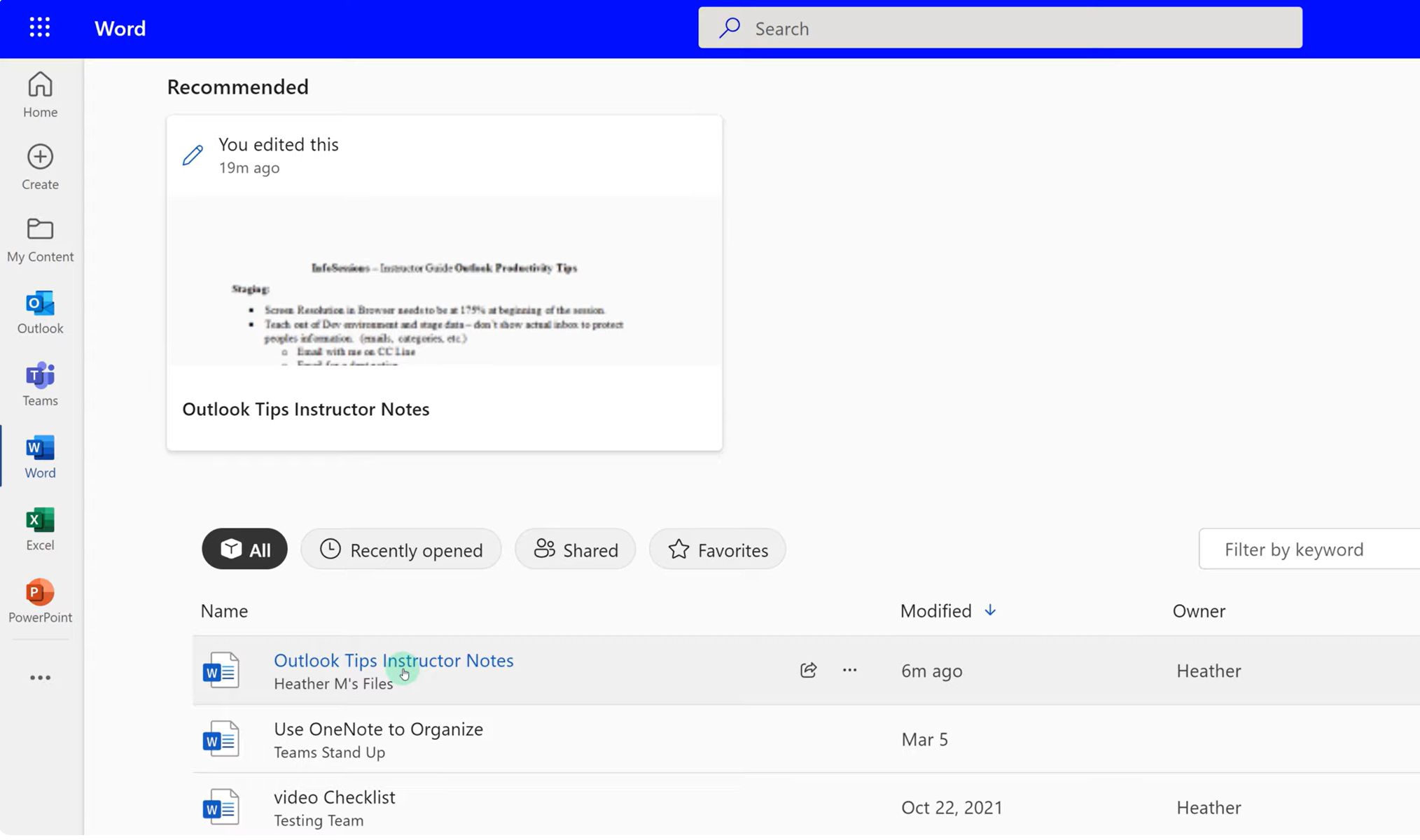Show more apps via sidebar ellipsis
The height and width of the screenshot is (840, 1420).
tap(40, 678)
